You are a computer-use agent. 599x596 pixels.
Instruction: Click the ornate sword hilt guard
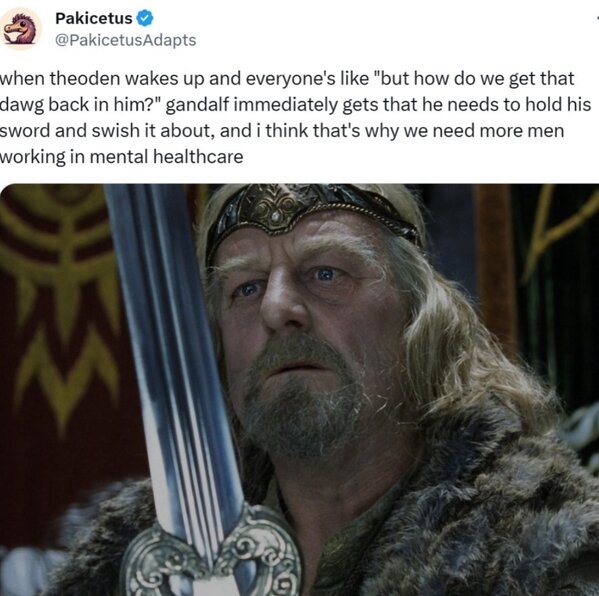tap(212, 554)
